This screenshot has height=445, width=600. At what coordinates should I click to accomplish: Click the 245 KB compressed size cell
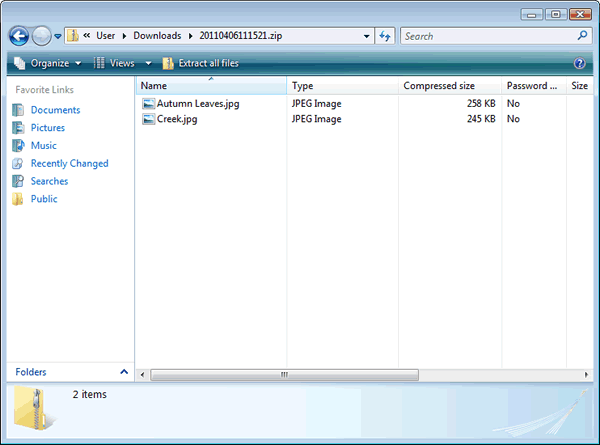481,119
